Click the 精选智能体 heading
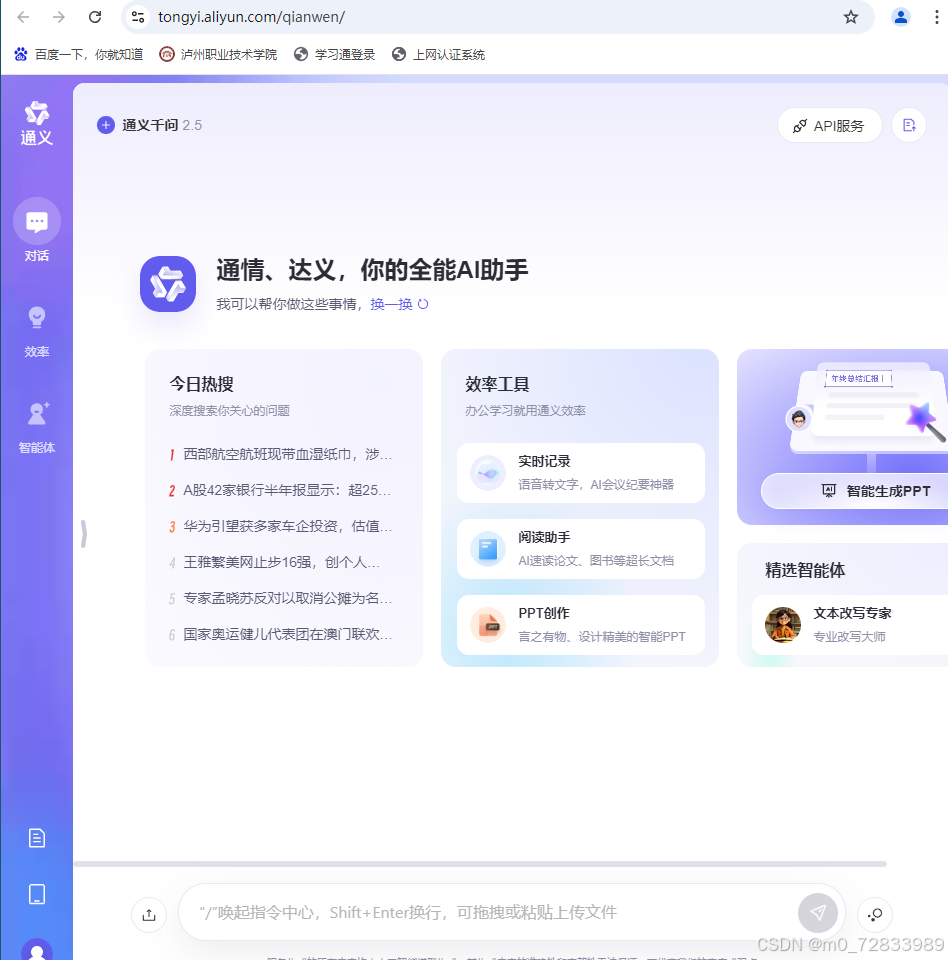This screenshot has width=948, height=960. tap(805, 571)
